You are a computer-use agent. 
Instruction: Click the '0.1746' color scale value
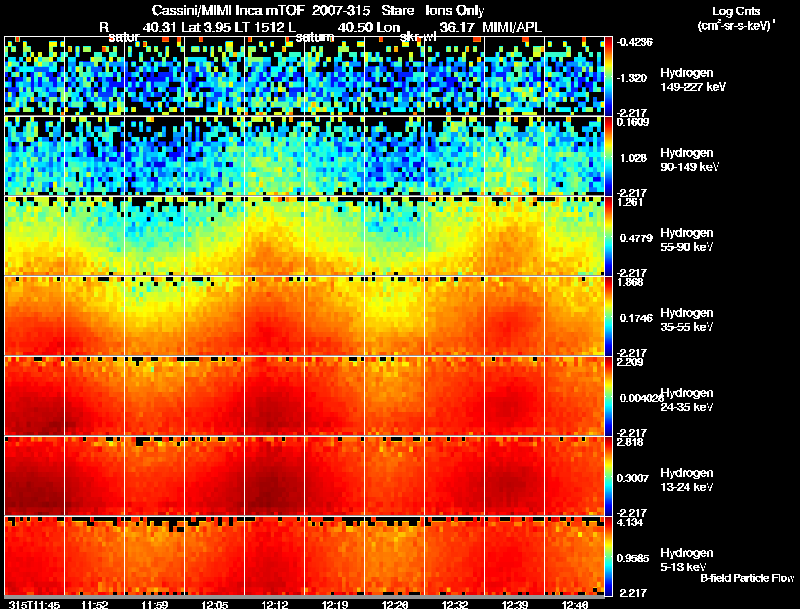coord(636,318)
